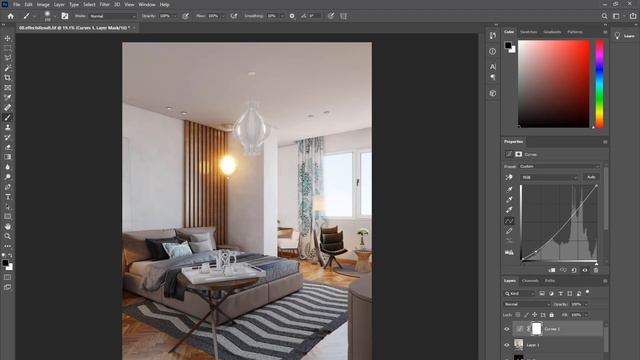Image resolution: width=640 pixels, height=360 pixels.
Task: Toggle lock all for layer
Action: (x=551, y=315)
